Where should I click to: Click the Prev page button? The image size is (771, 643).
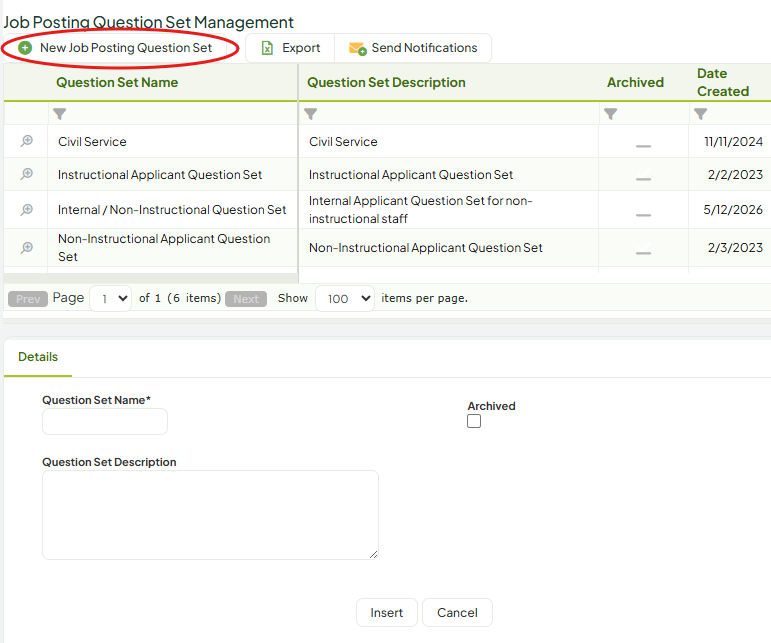28,299
